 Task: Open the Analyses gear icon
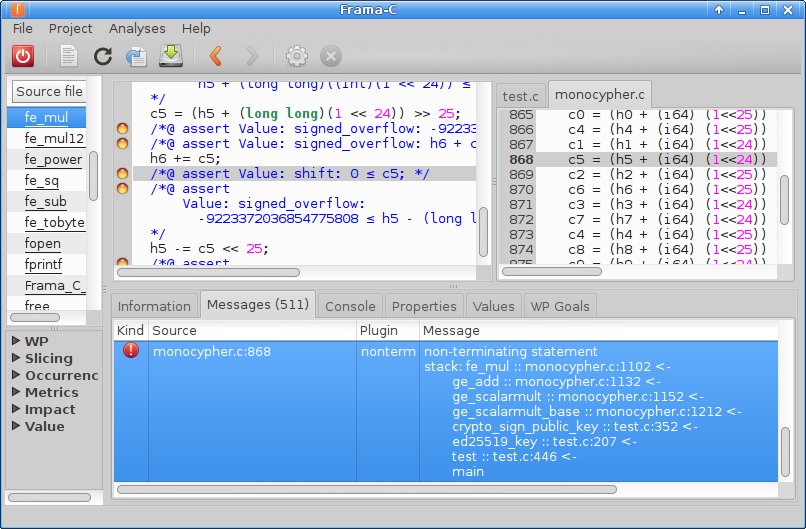(x=297, y=56)
